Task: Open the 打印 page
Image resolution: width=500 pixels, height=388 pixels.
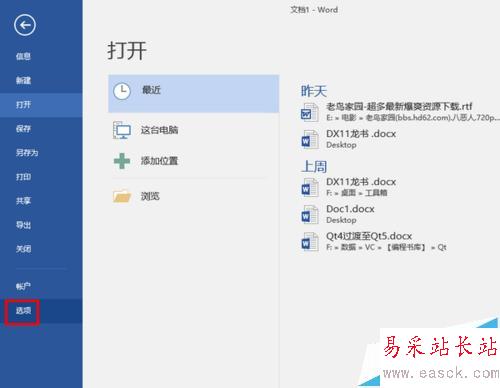Action: pos(23,177)
